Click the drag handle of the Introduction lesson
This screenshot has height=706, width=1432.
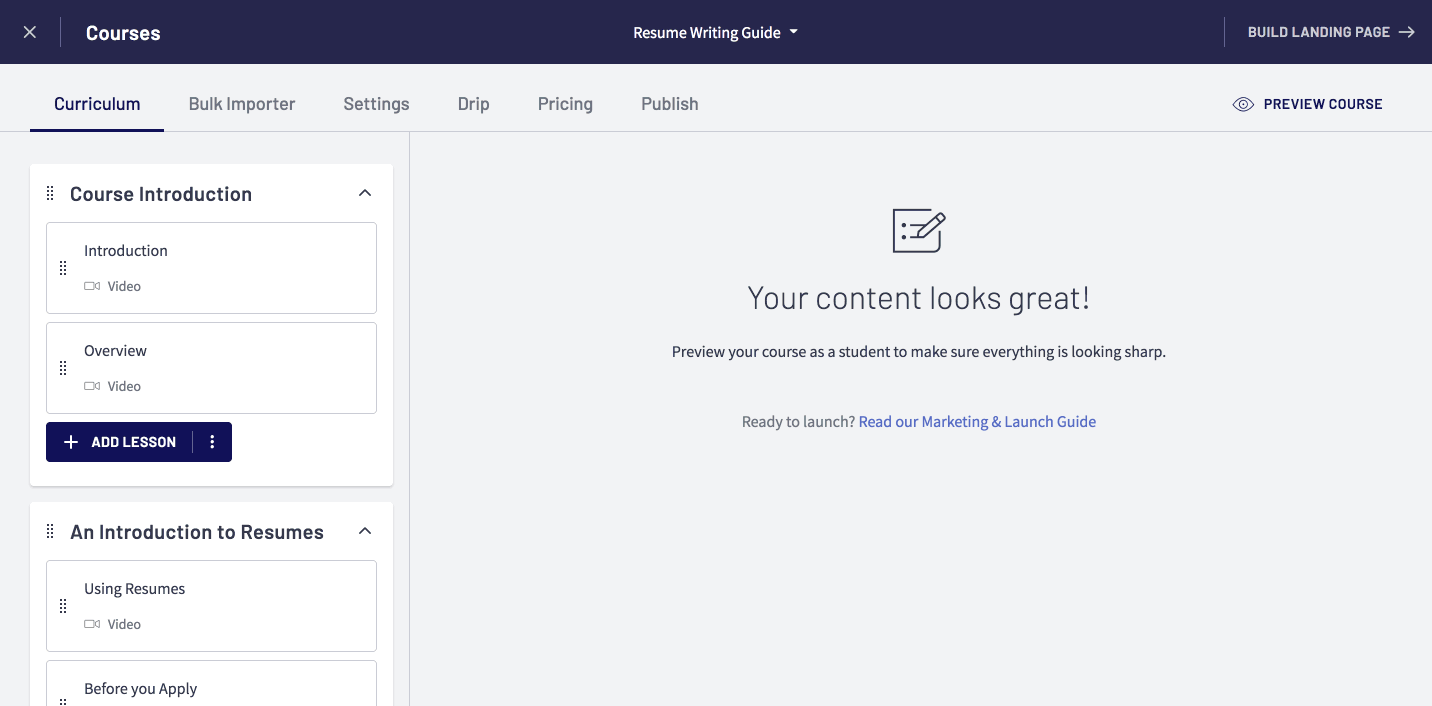point(63,268)
